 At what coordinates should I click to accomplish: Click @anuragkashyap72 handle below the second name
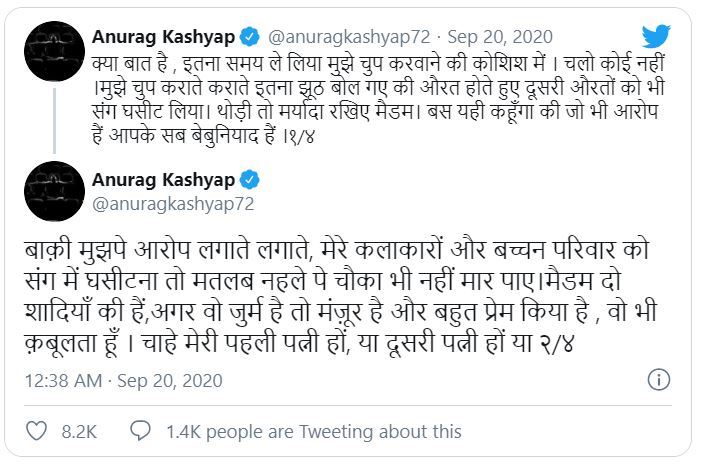point(173,204)
